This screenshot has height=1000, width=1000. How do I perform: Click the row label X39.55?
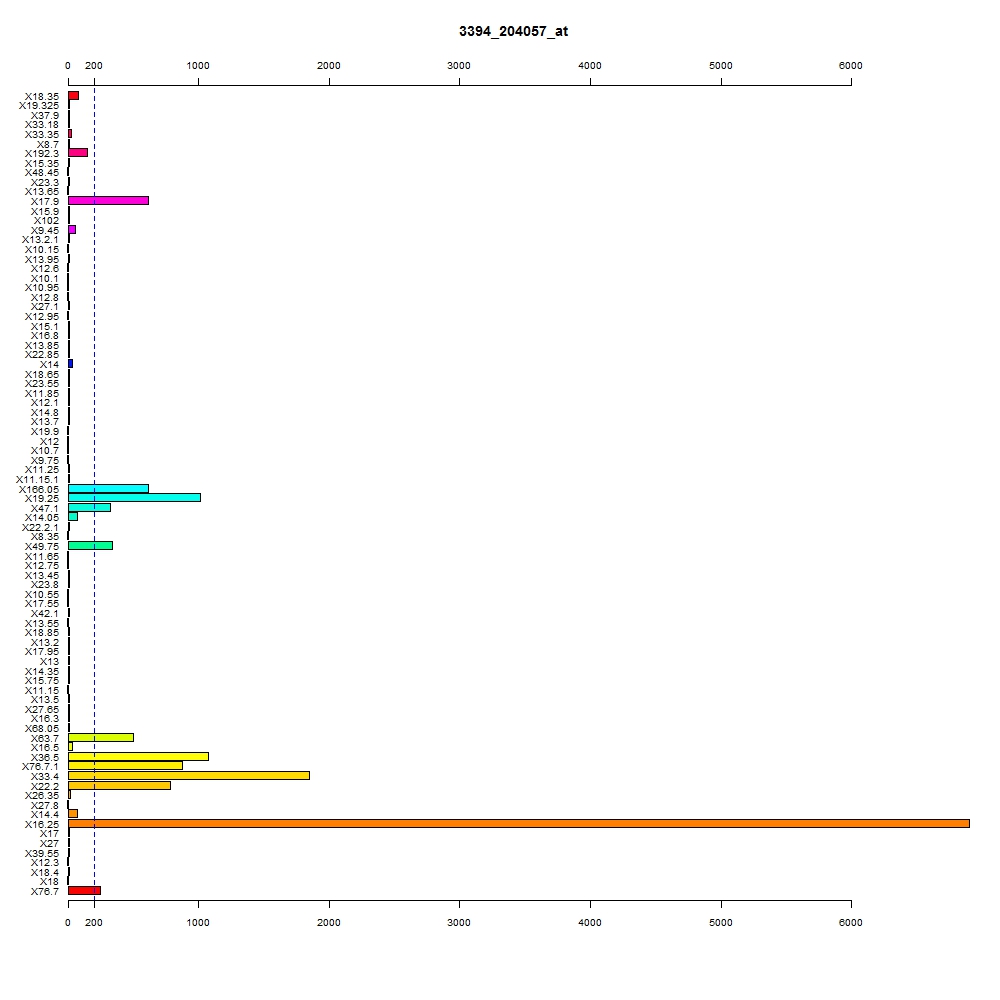tap(41, 853)
